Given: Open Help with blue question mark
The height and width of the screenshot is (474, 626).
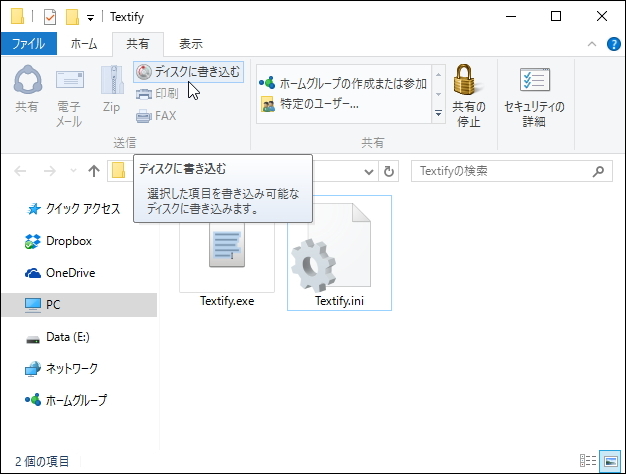Looking at the screenshot, I should [613, 44].
